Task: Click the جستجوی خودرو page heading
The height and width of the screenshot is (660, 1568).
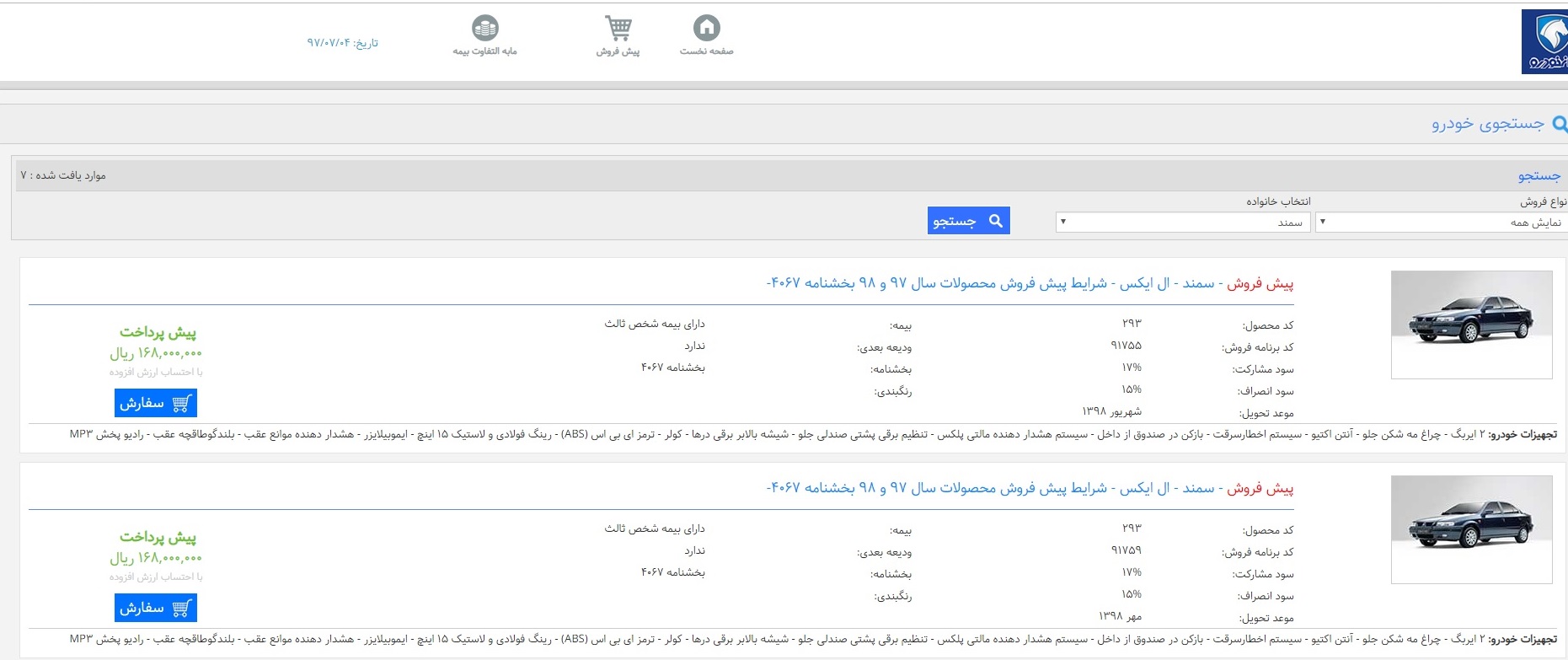Action: [x=1488, y=124]
